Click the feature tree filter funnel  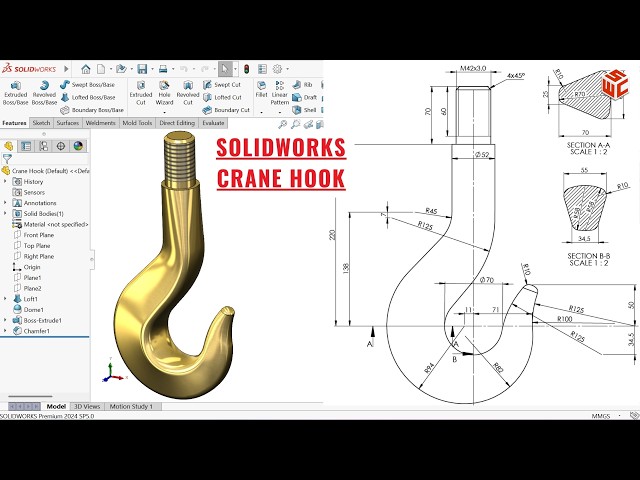coord(7,159)
